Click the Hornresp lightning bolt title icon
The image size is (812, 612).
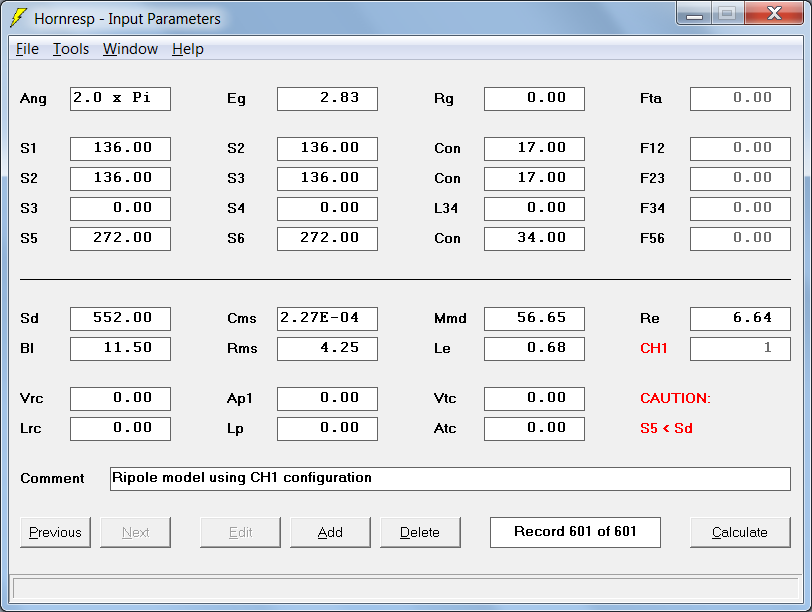[x=19, y=18]
